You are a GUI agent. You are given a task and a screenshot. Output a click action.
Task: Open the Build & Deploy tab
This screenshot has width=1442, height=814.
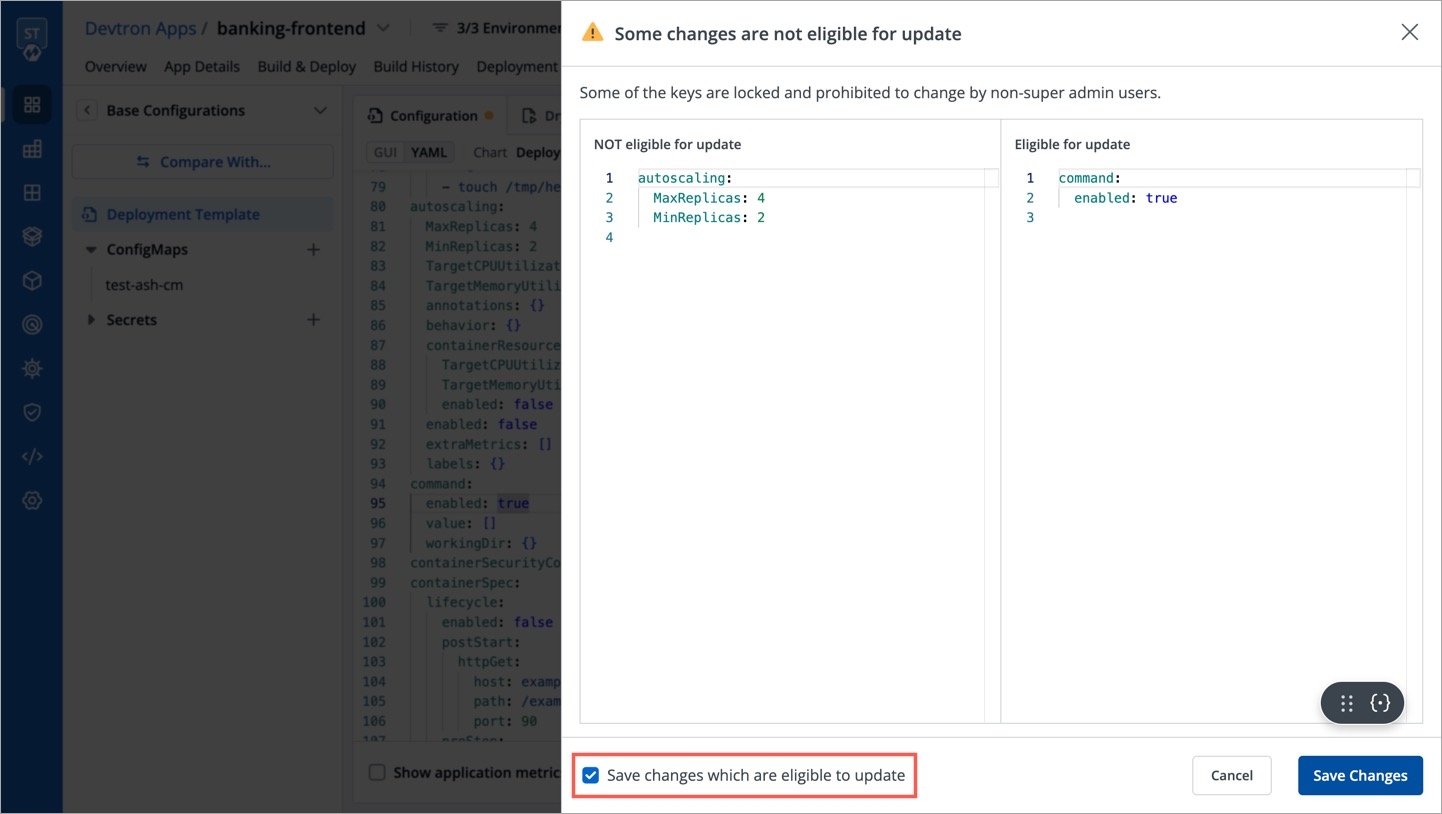click(306, 67)
